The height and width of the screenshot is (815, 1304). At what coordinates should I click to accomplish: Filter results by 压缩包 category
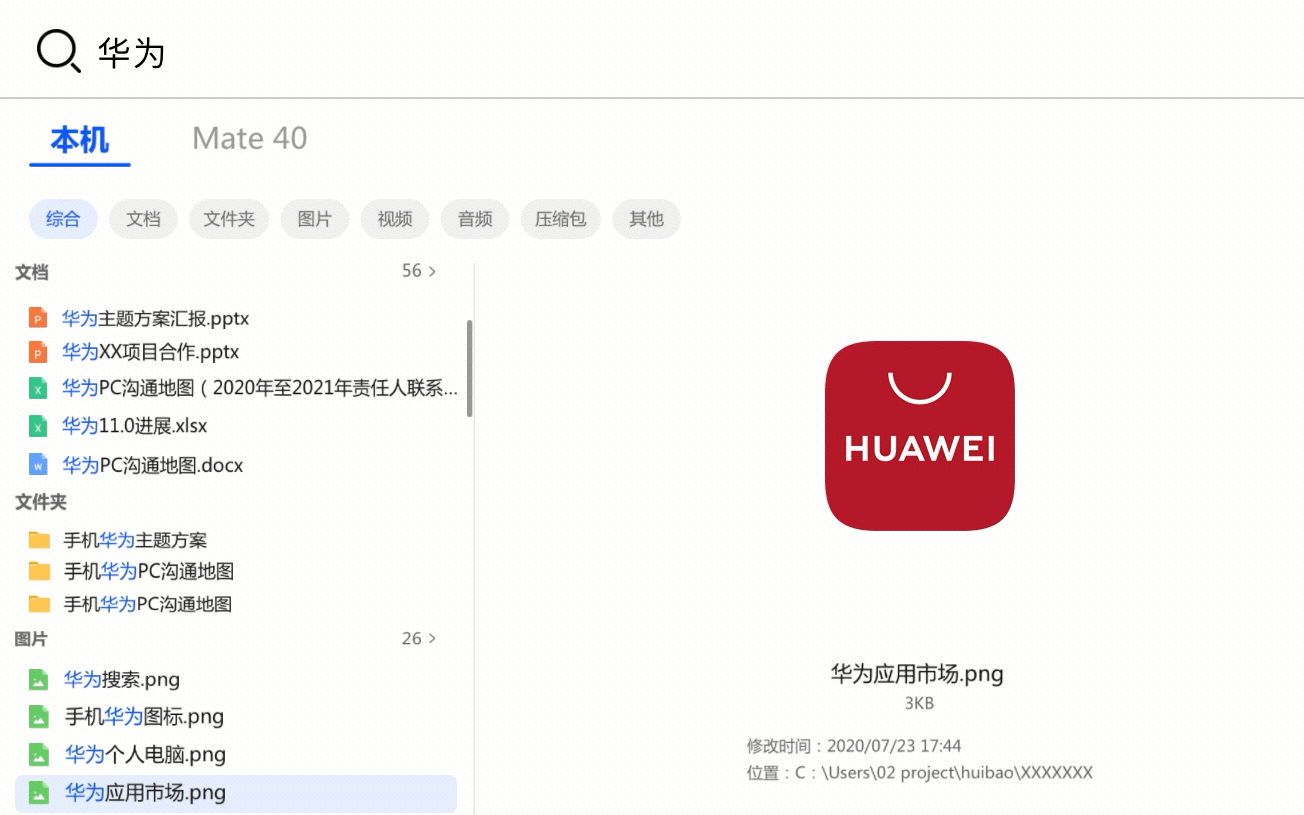[560, 219]
